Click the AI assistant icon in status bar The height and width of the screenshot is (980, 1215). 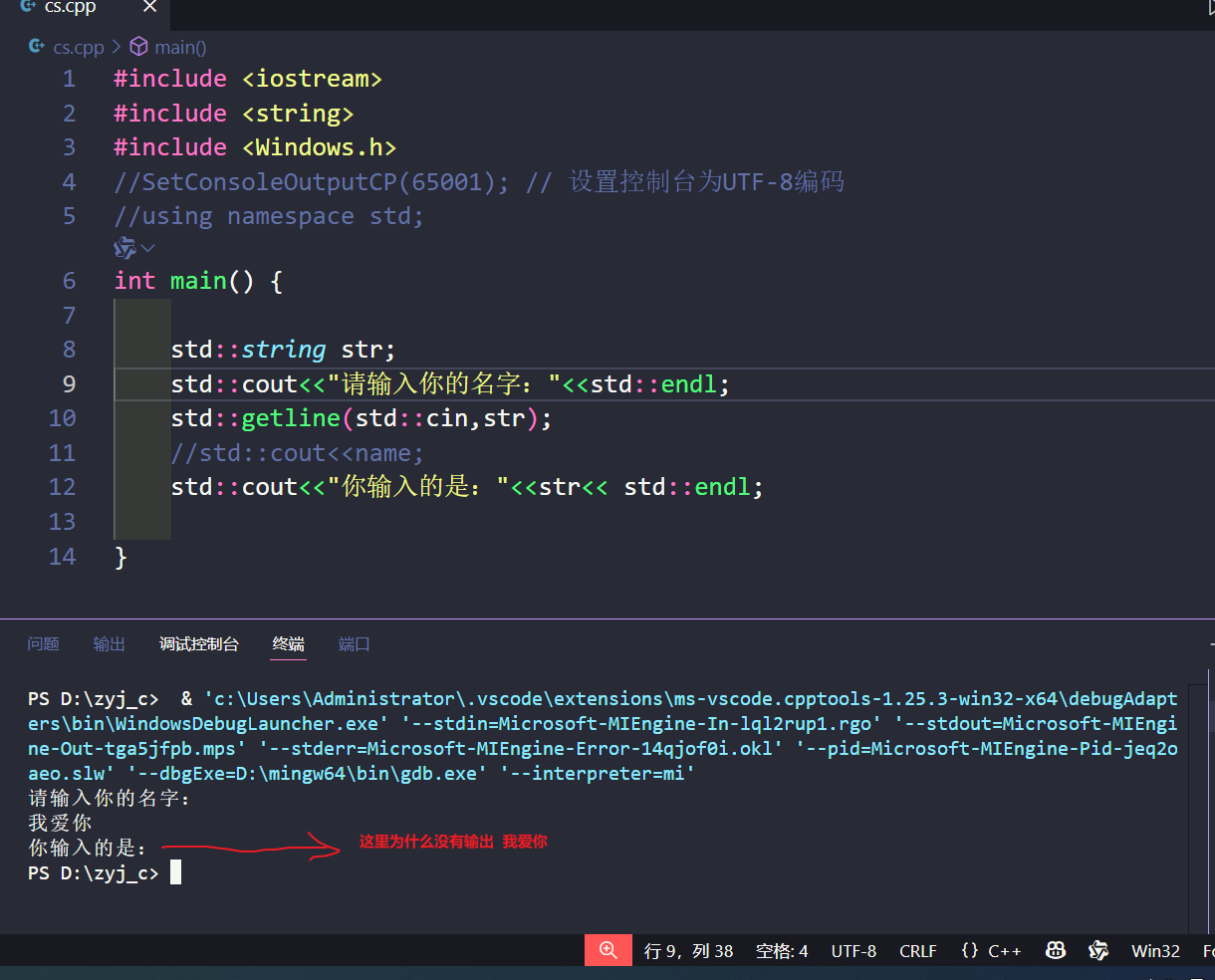tap(1098, 951)
